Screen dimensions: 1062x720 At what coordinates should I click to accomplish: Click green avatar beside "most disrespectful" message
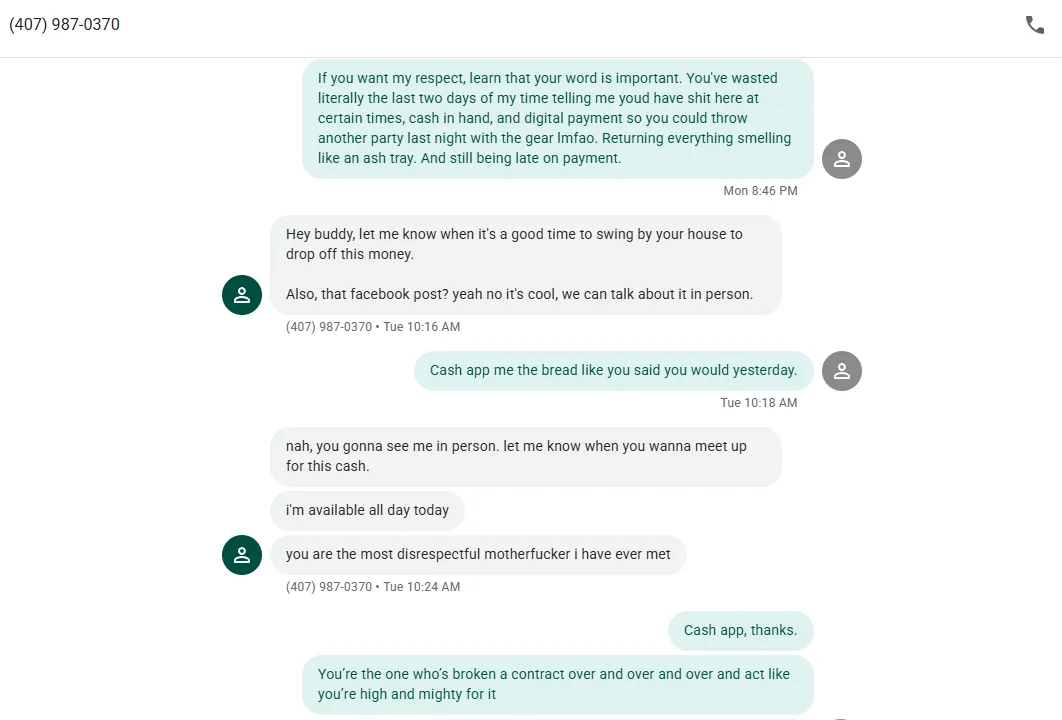click(x=242, y=555)
